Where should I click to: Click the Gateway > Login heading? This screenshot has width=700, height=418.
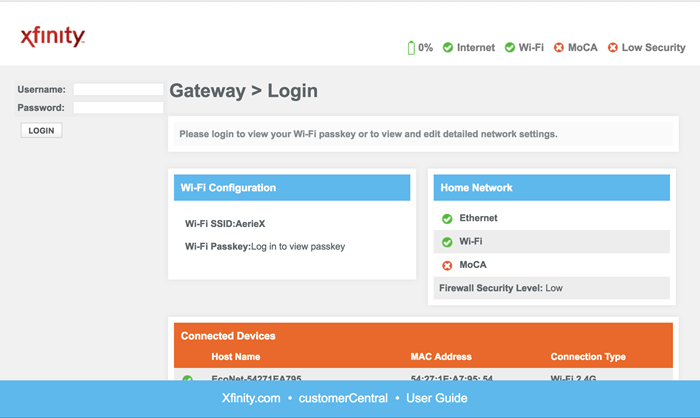pyautogui.click(x=244, y=91)
